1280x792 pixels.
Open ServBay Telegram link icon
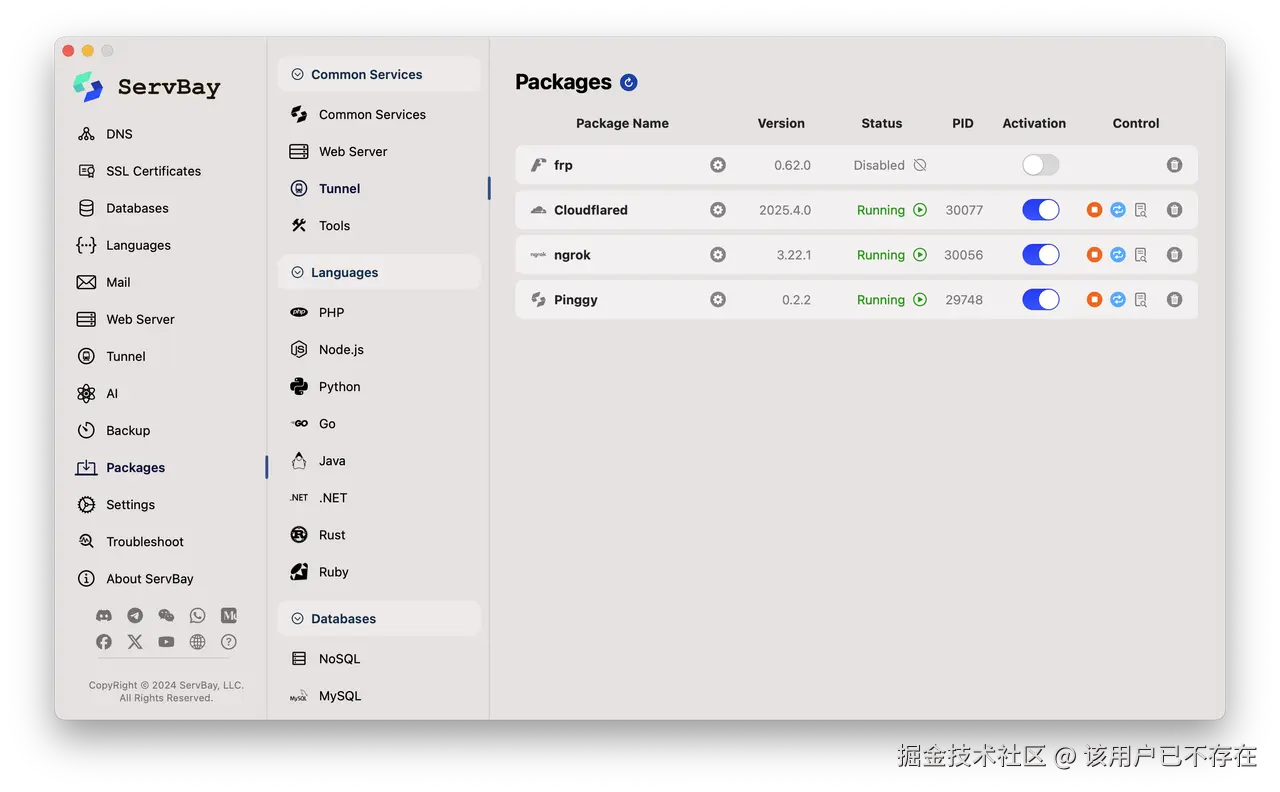point(135,616)
